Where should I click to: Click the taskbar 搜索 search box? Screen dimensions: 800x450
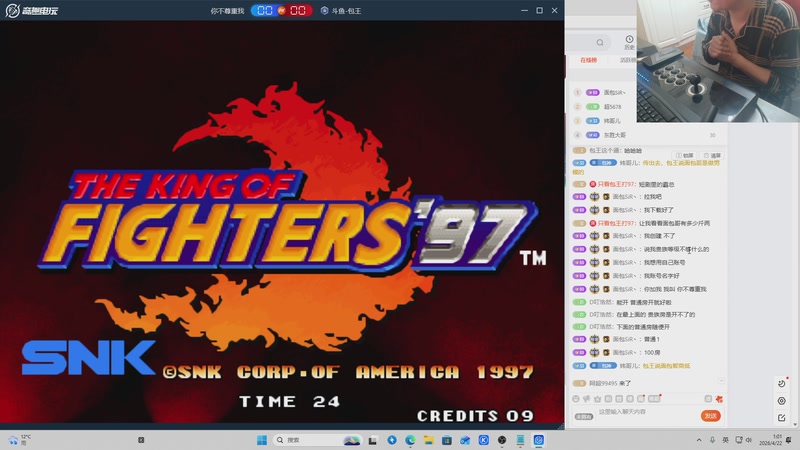click(317, 440)
